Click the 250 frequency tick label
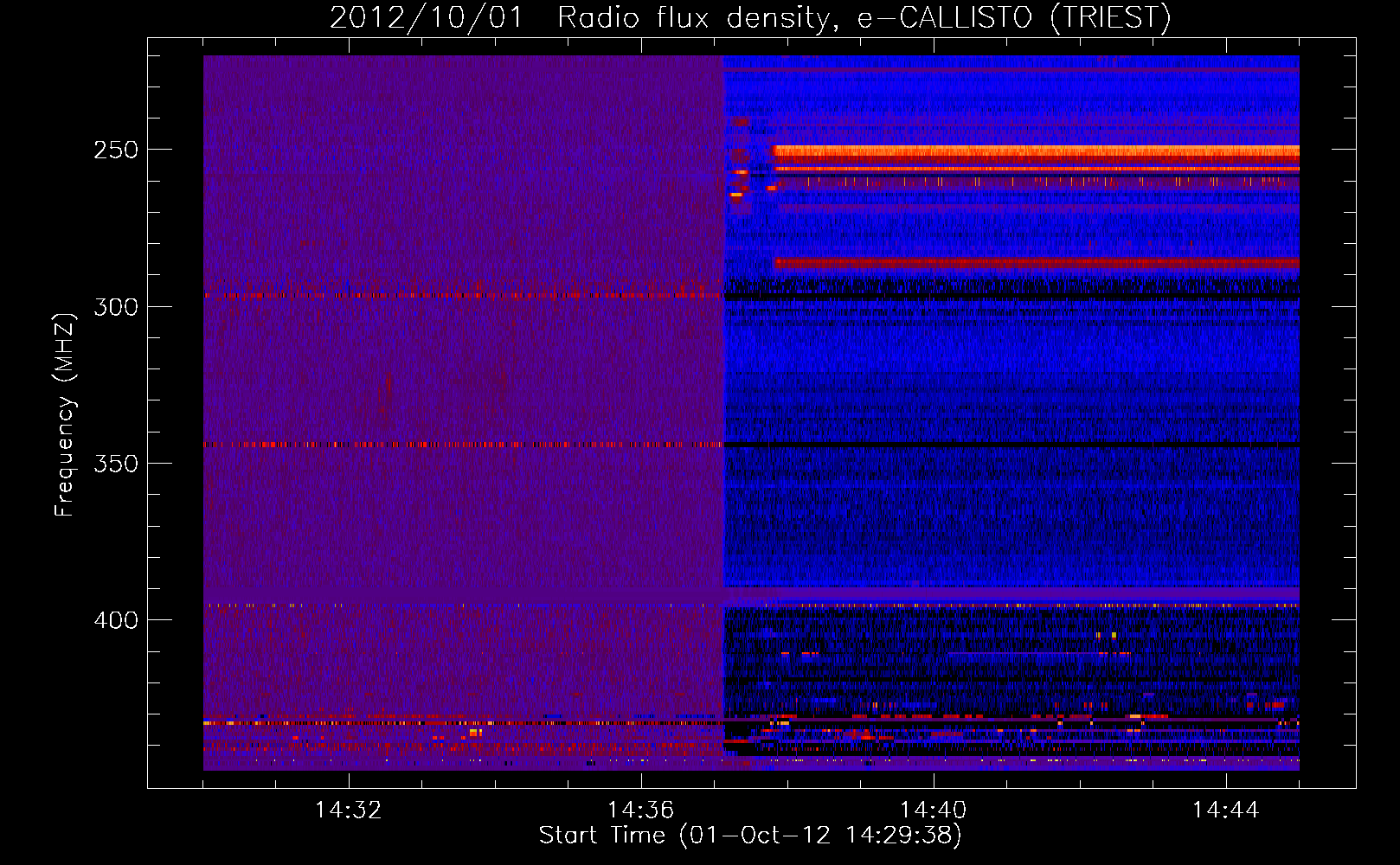Screen dimensions: 1400x865 [x=116, y=150]
